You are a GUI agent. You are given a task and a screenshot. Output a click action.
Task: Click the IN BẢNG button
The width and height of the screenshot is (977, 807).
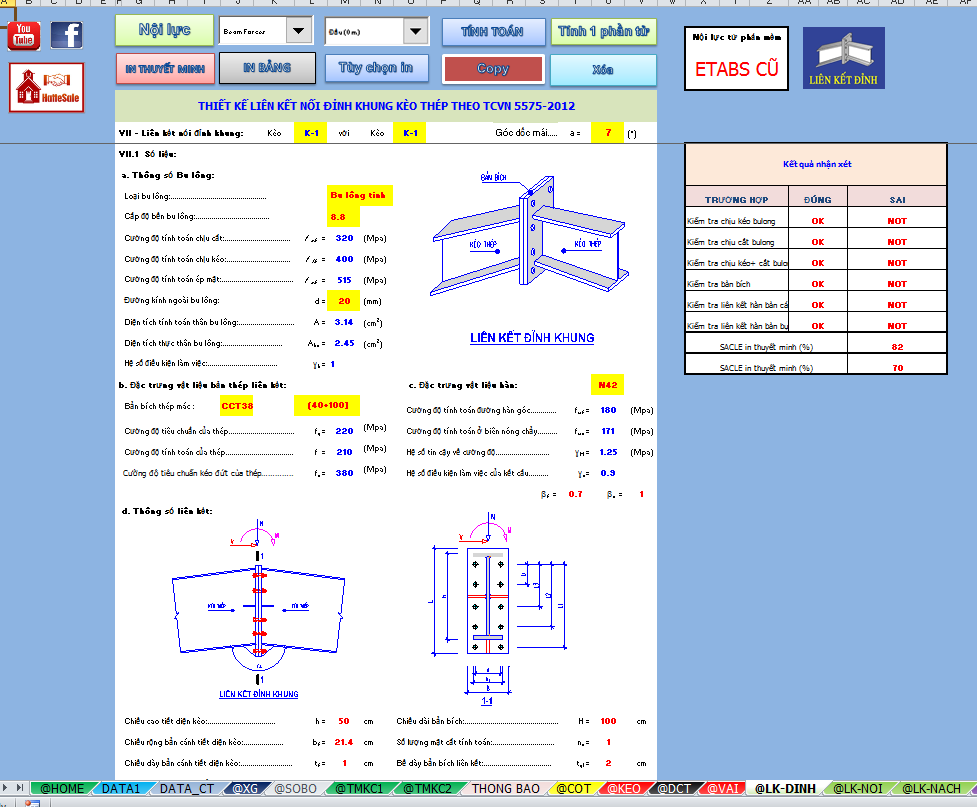(x=267, y=68)
